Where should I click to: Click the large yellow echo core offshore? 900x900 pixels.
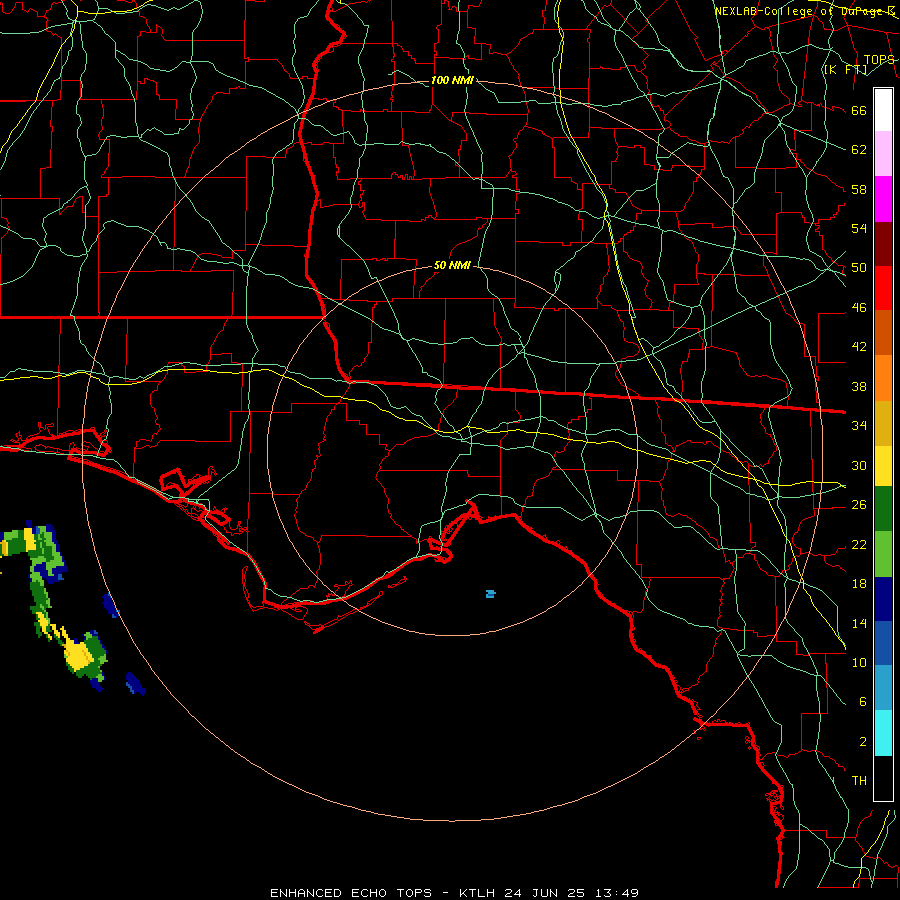pyautogui.click(x=77, y=654)
